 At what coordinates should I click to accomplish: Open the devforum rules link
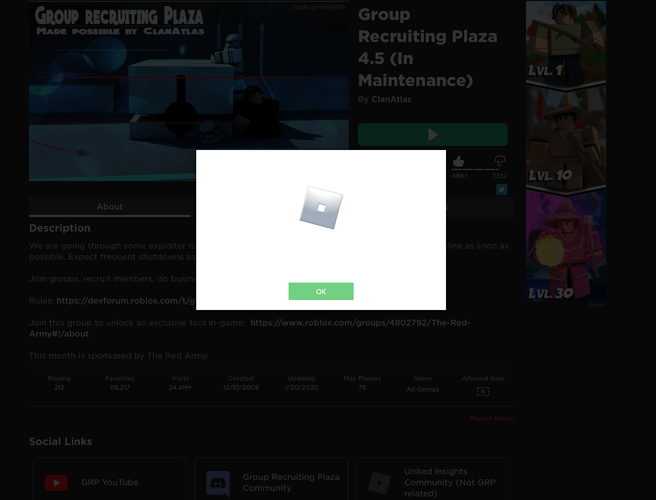[126, 301]
